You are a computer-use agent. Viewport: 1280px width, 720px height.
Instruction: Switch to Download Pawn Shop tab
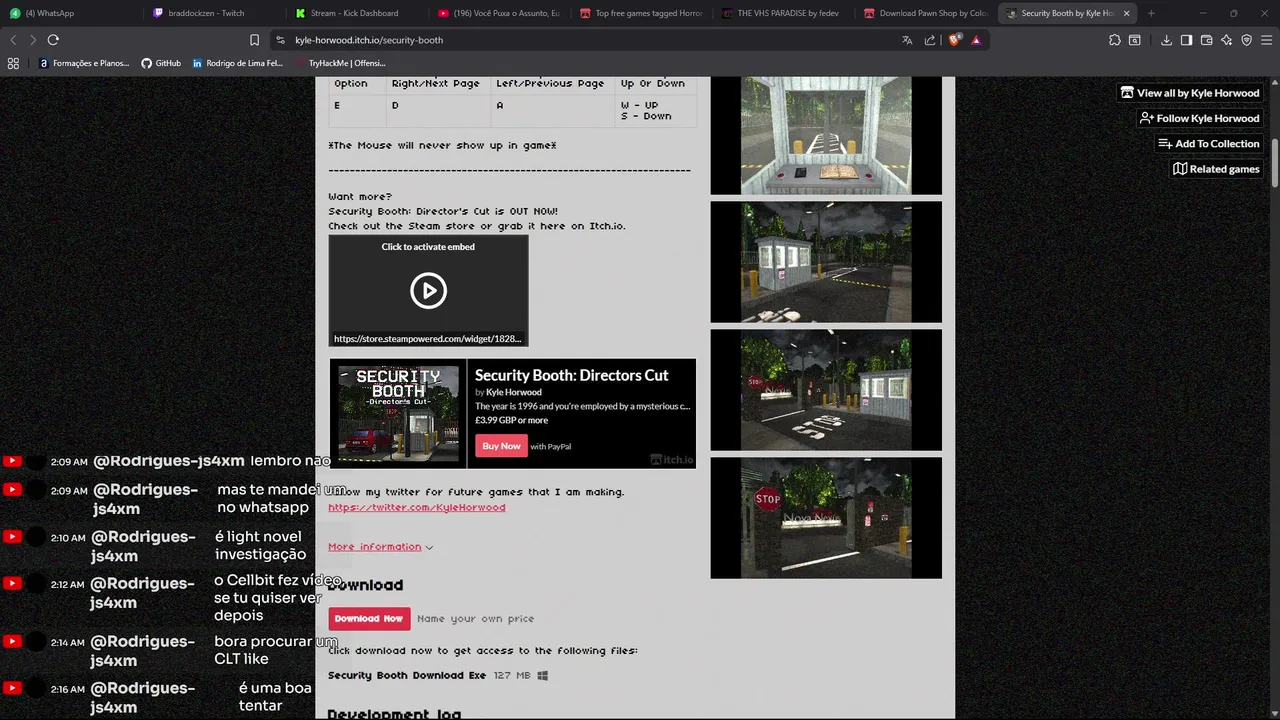tap(925, 13)
